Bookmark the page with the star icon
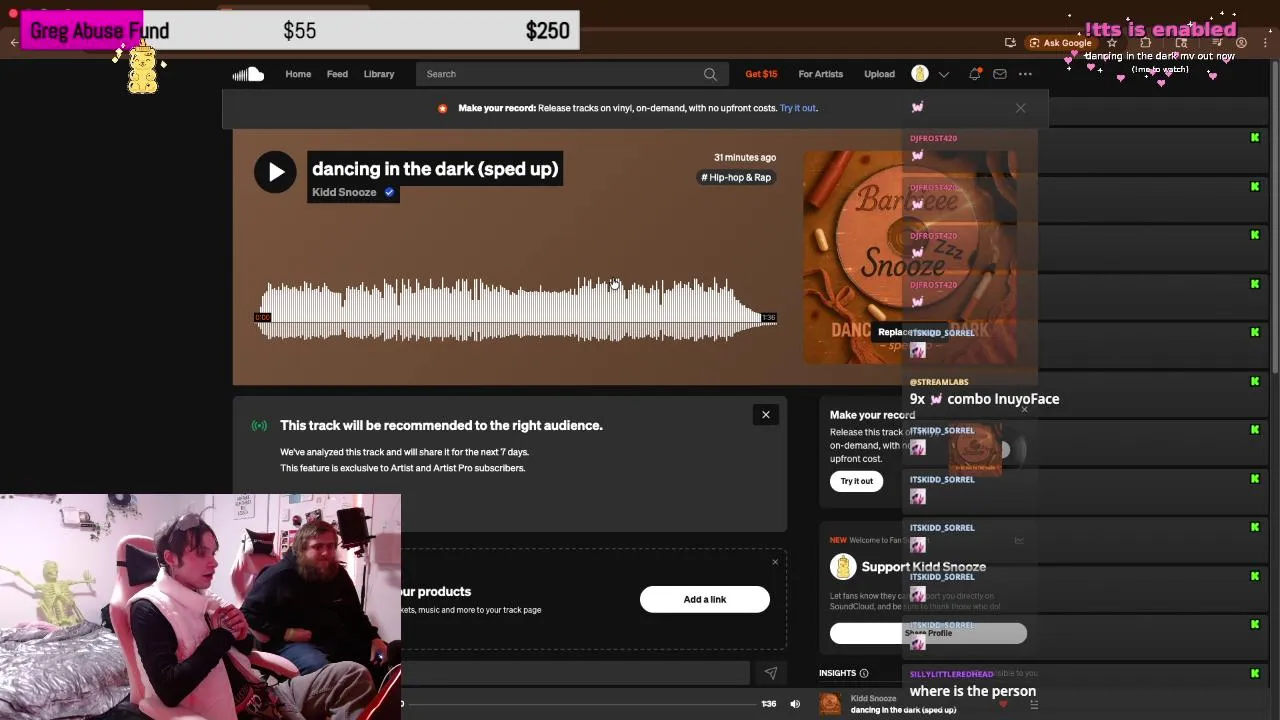Image resolution: width=1280 pixels, height=720 pixels. tap(1111, 43)
